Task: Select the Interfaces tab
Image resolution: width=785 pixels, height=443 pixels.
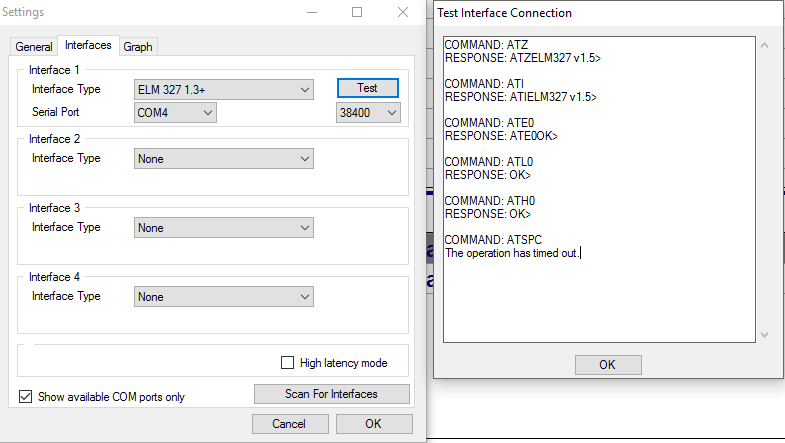Action: pyautogui.click(x=87, y=46)
